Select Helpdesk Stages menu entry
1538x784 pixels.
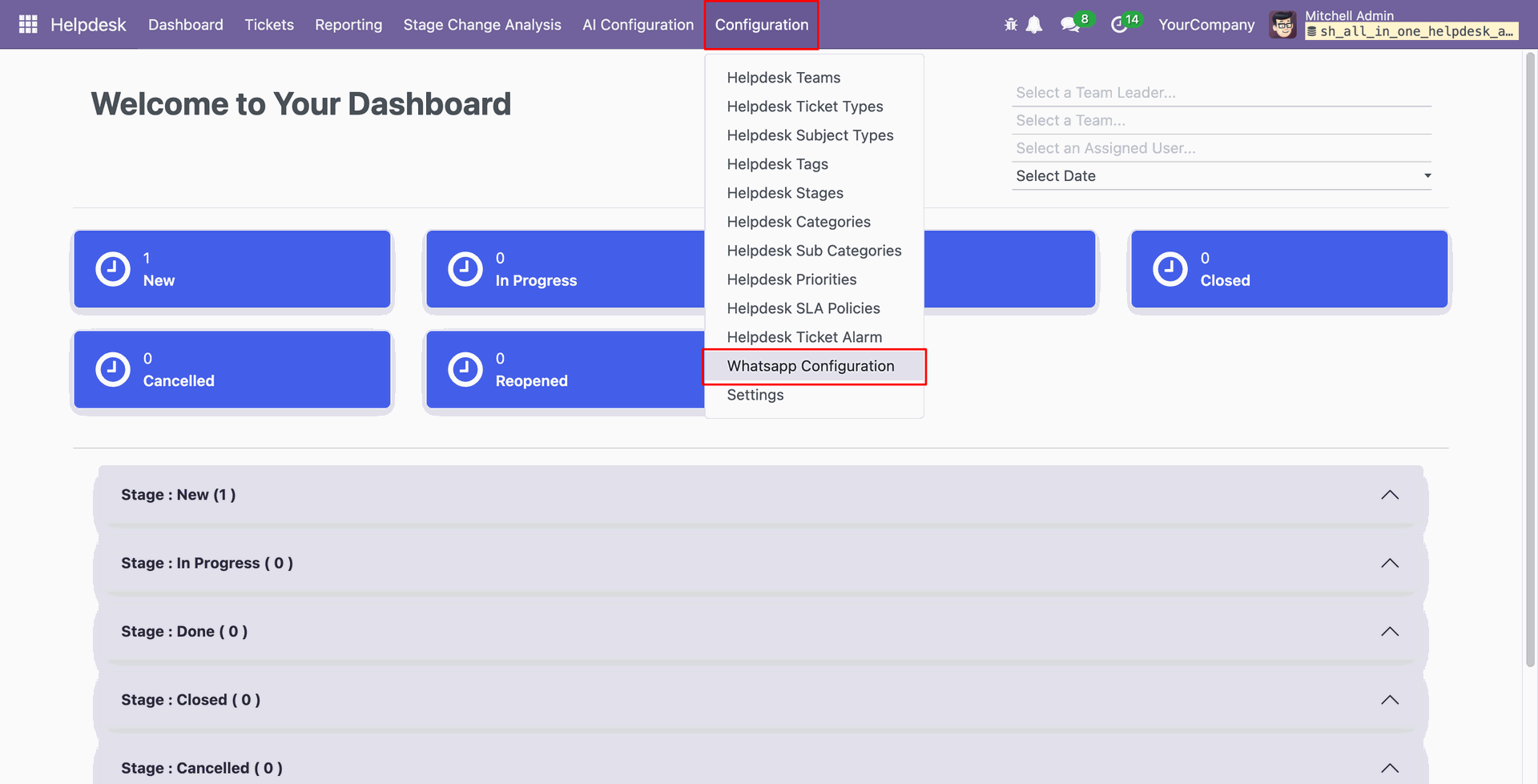[815, 193]
